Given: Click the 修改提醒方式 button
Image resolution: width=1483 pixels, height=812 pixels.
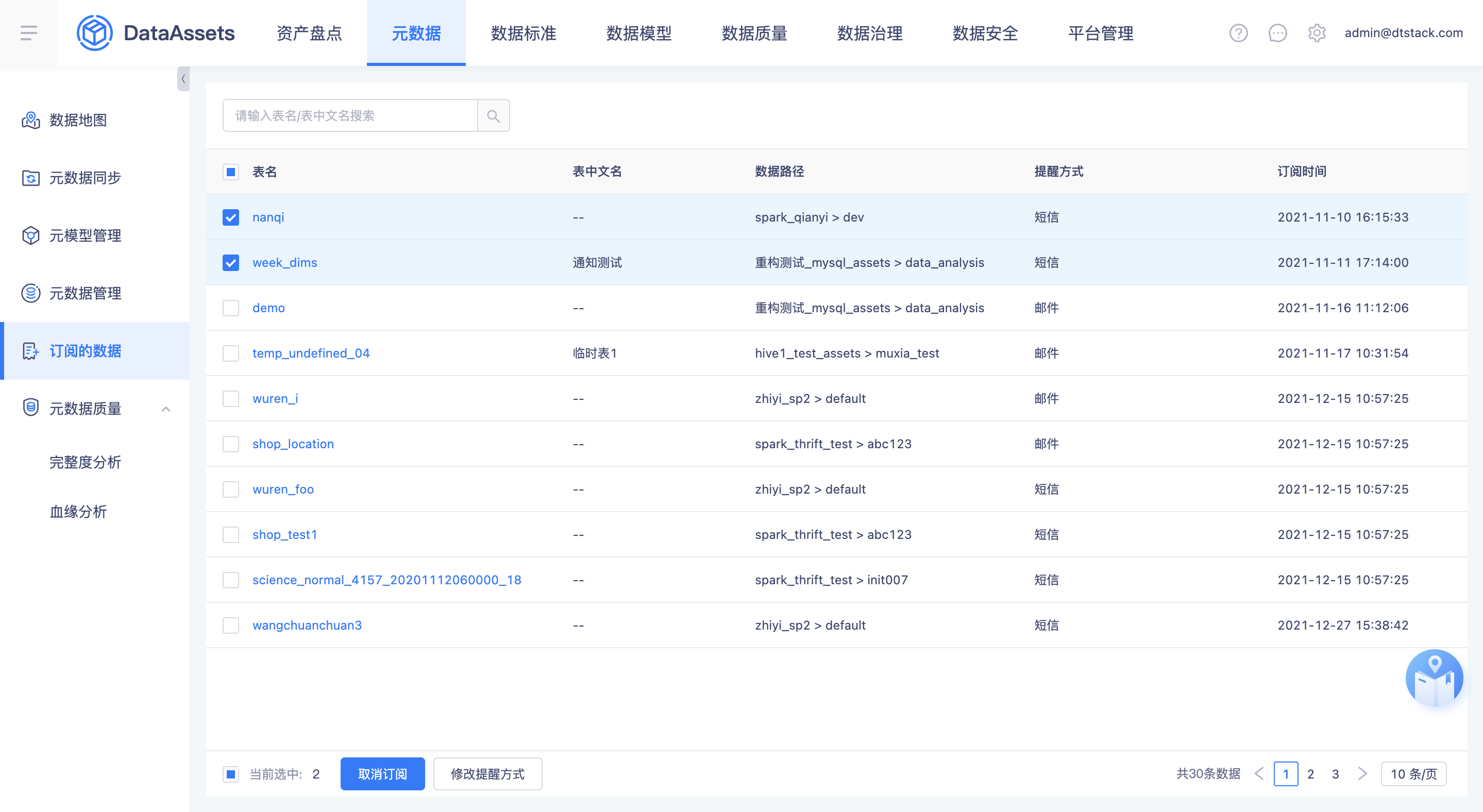Looking at the screenshot, I should tap(487, 773).
